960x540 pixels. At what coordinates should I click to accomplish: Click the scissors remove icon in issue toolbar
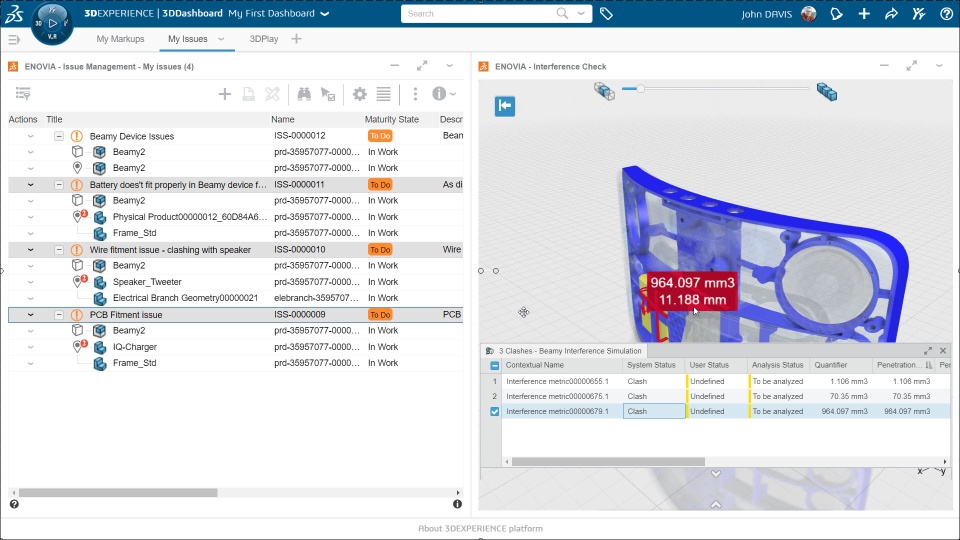(x=272, y=94)
